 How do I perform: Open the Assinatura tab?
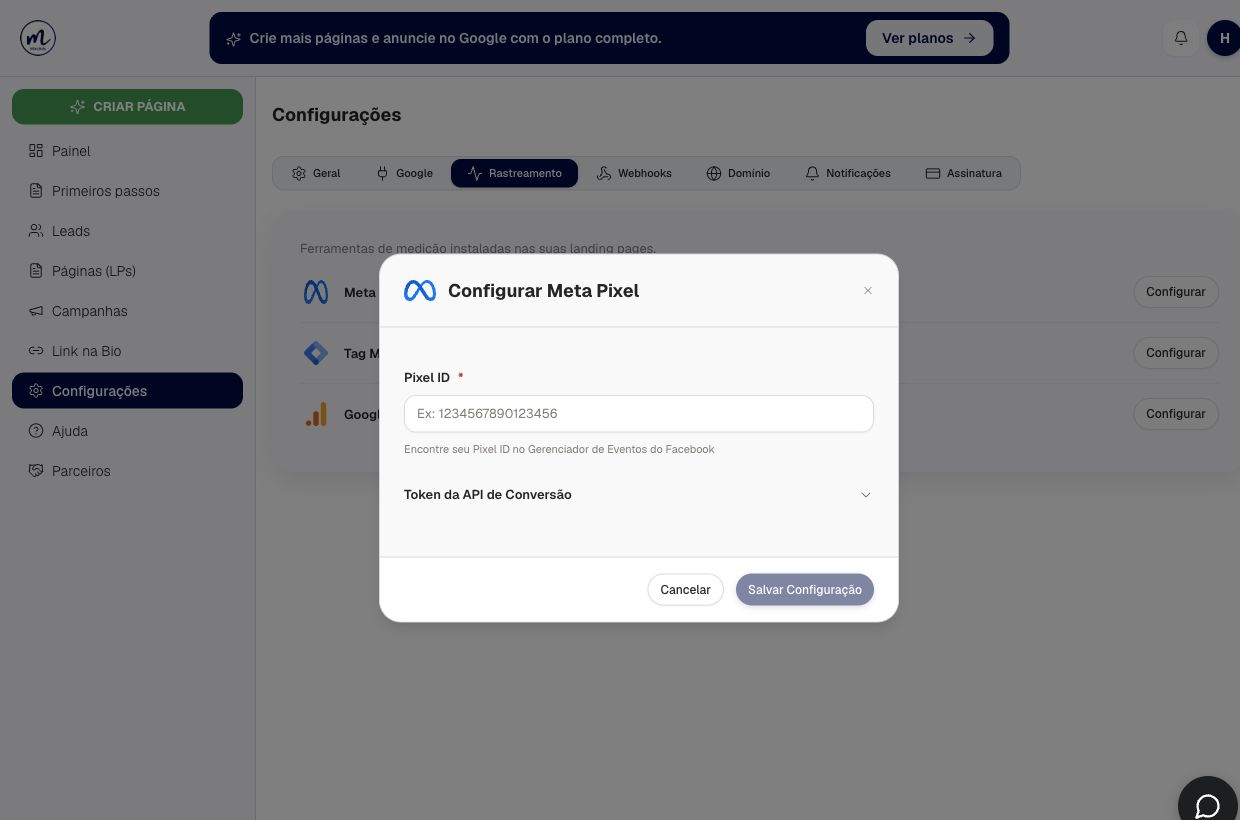point(963,173)
